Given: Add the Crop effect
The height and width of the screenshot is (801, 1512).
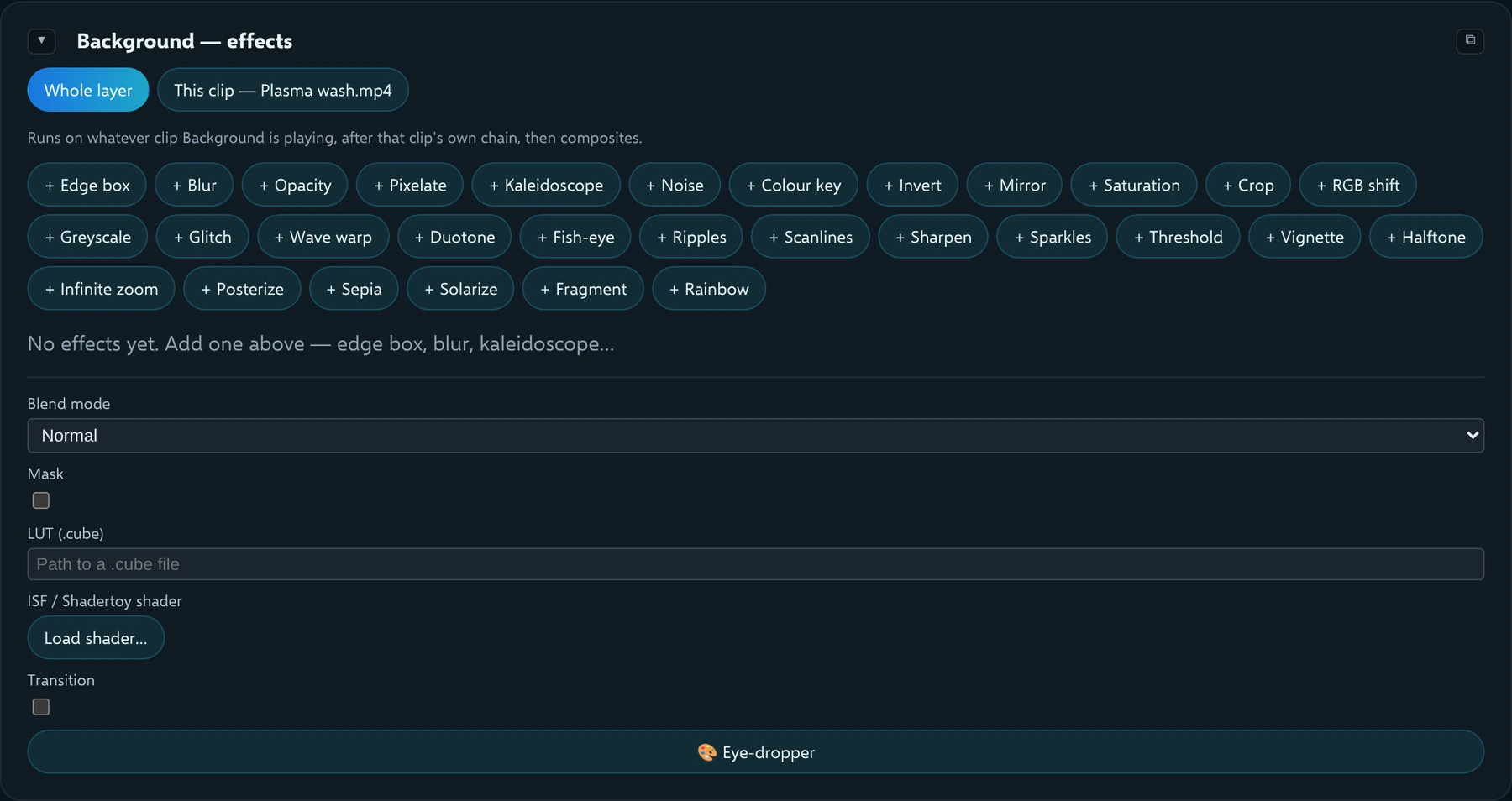Looking at the screenshot, I should (x=1248, y=185).
